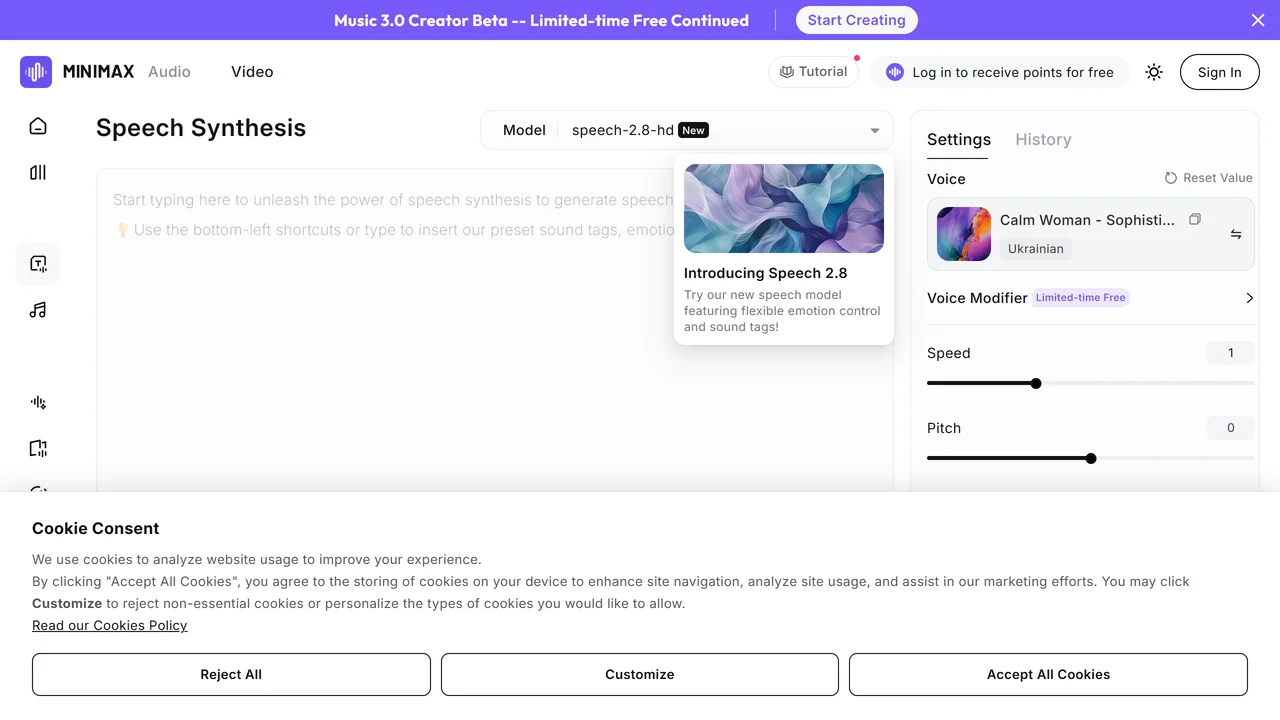Click the sidebar icon with three vertical bars
Screen dimensions: 1280x720
coord(38,172)
